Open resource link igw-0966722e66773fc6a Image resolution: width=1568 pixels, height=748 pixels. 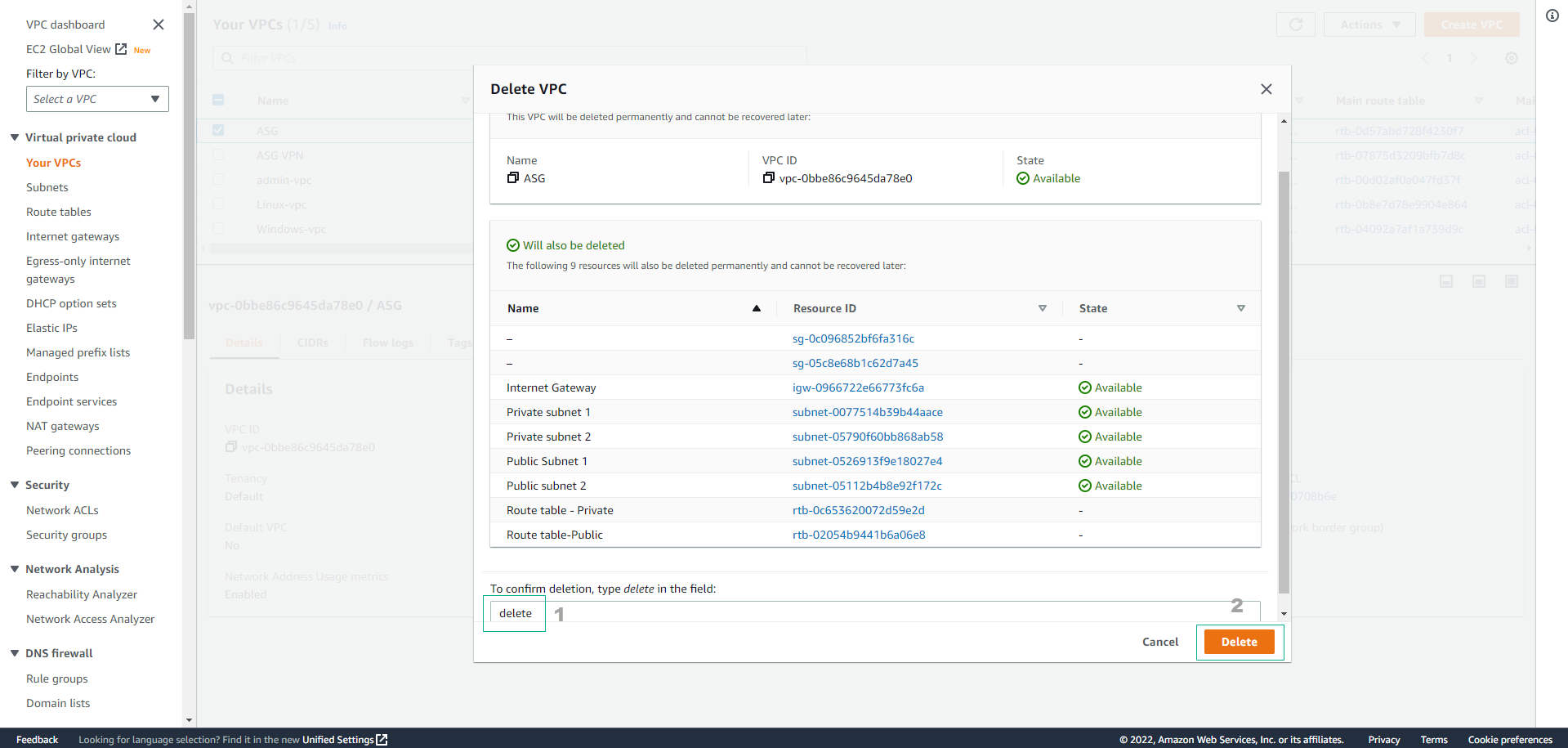pos(858,387)
